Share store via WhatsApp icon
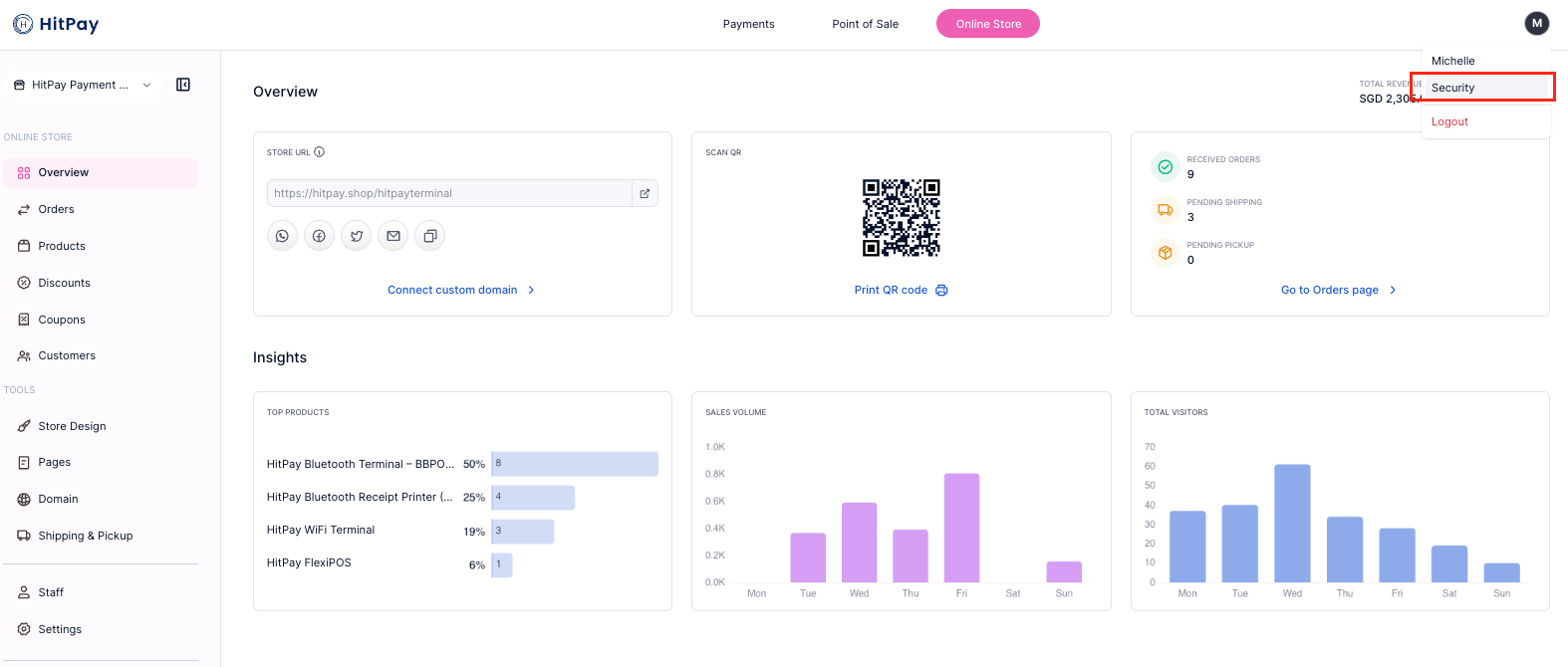 tap(282, 236)
